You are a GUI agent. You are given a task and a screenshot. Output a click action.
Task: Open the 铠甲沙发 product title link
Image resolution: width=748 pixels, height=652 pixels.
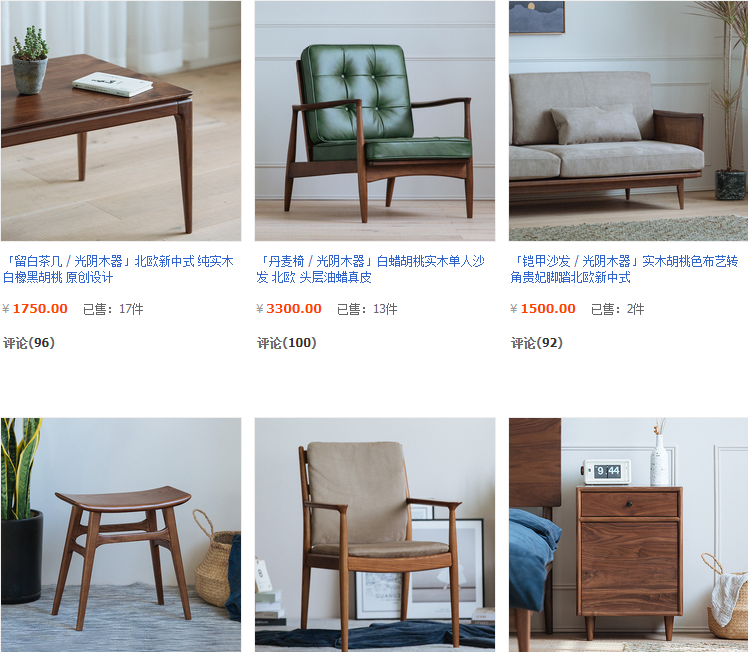(x=624, y=269)
